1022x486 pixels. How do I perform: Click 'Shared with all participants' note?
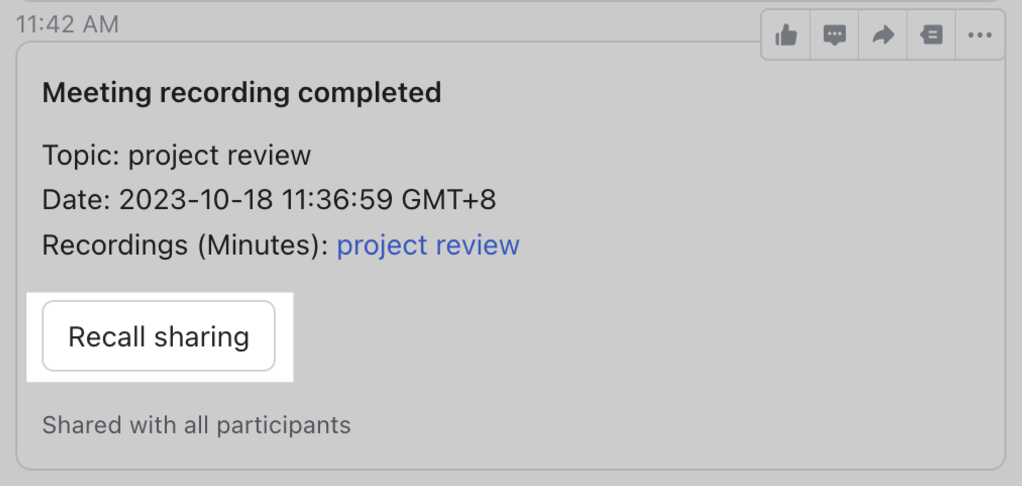(197, 425)
